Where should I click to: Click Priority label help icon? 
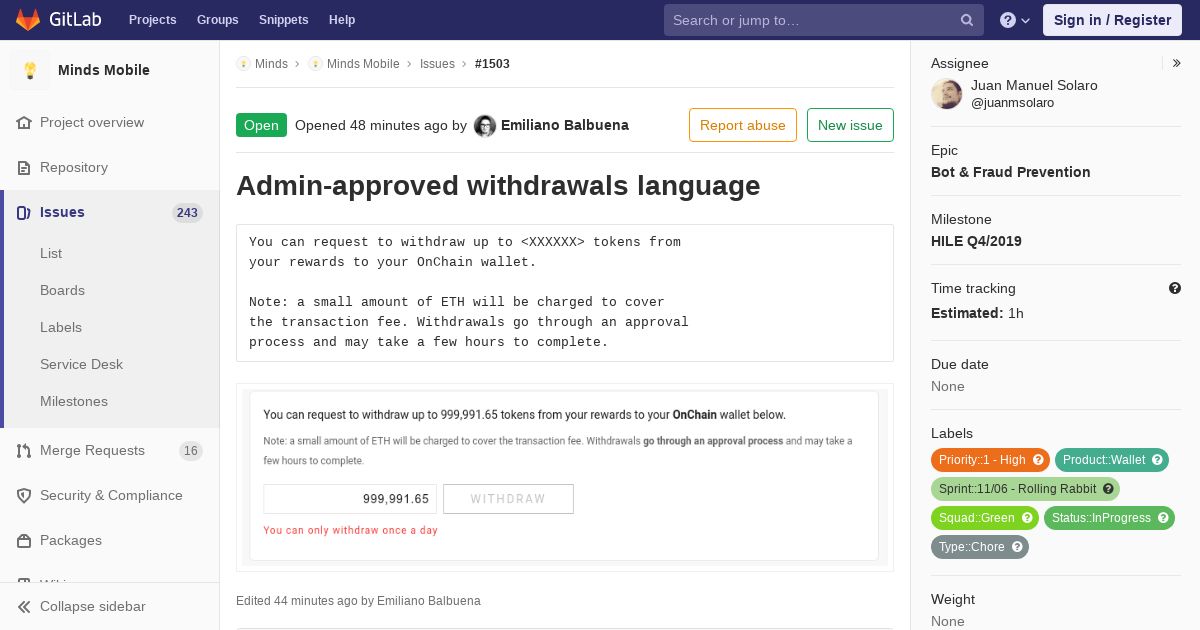click(1038, 460)
